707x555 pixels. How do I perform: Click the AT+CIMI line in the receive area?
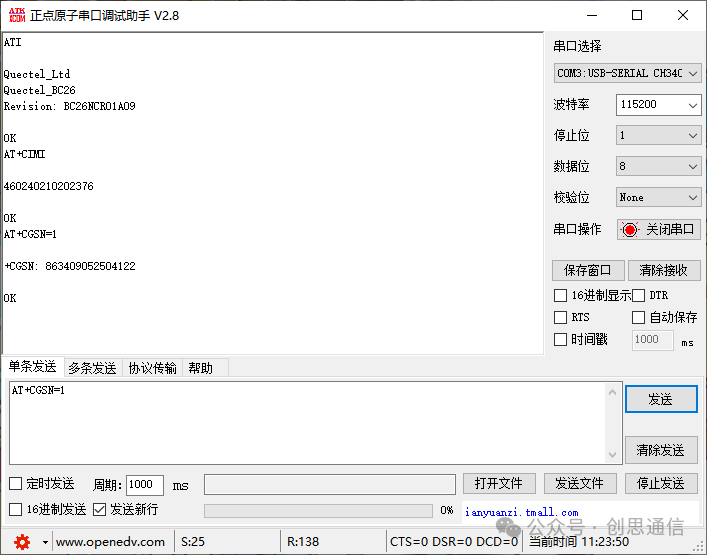[x=24, y=154]
